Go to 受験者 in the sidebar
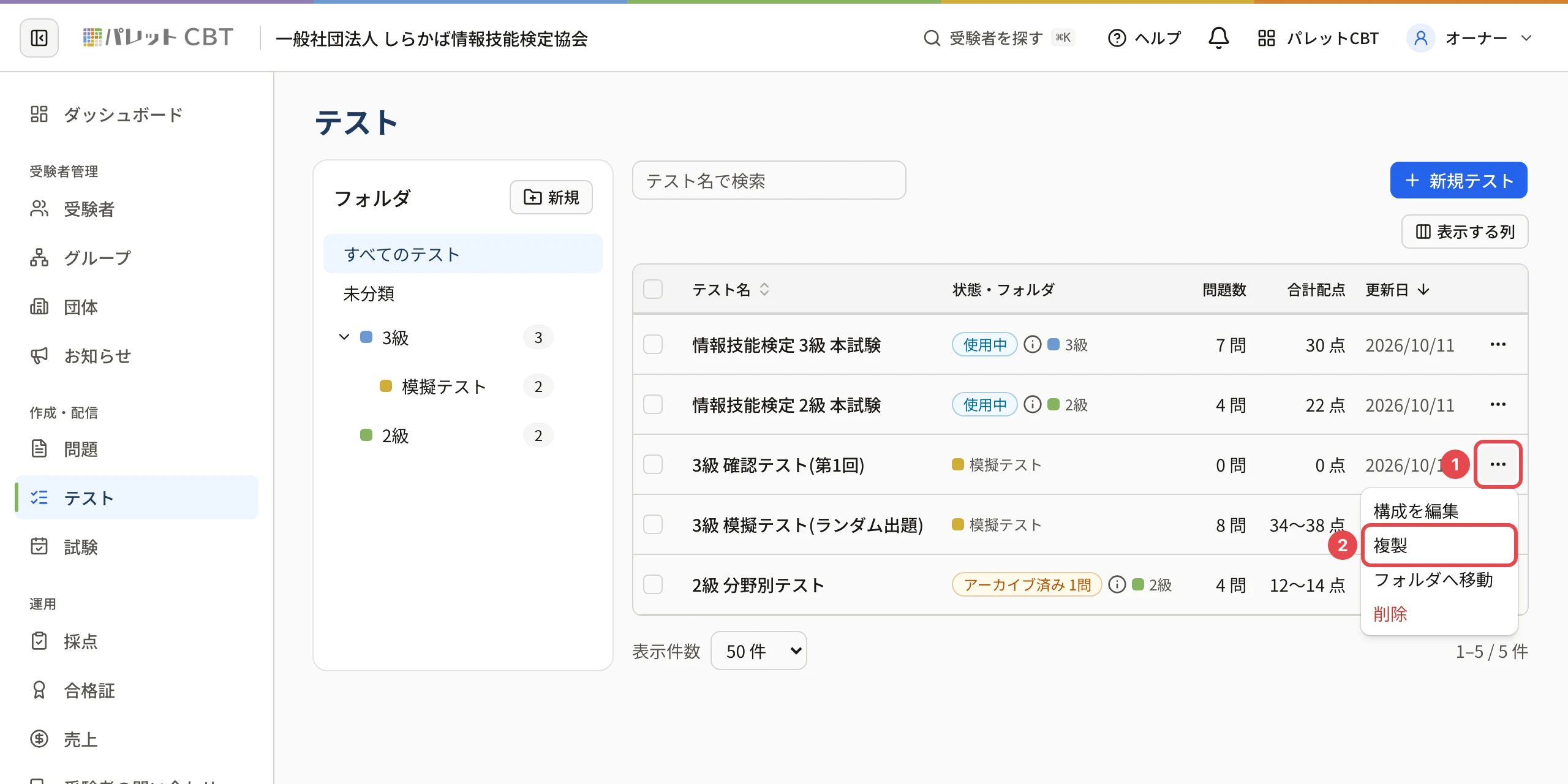The image size is (1568, 784). click(x=137, y=209)
